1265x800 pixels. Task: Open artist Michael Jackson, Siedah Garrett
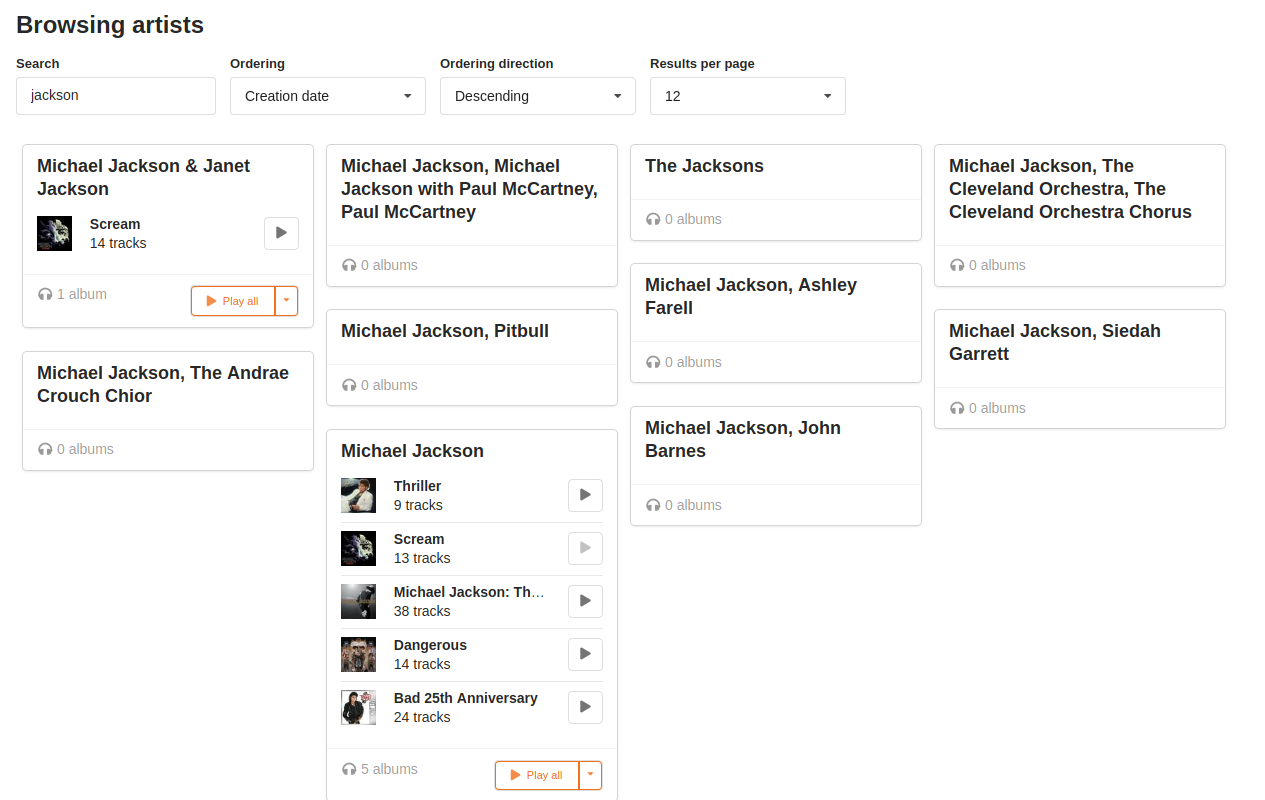pos(1055,342)
